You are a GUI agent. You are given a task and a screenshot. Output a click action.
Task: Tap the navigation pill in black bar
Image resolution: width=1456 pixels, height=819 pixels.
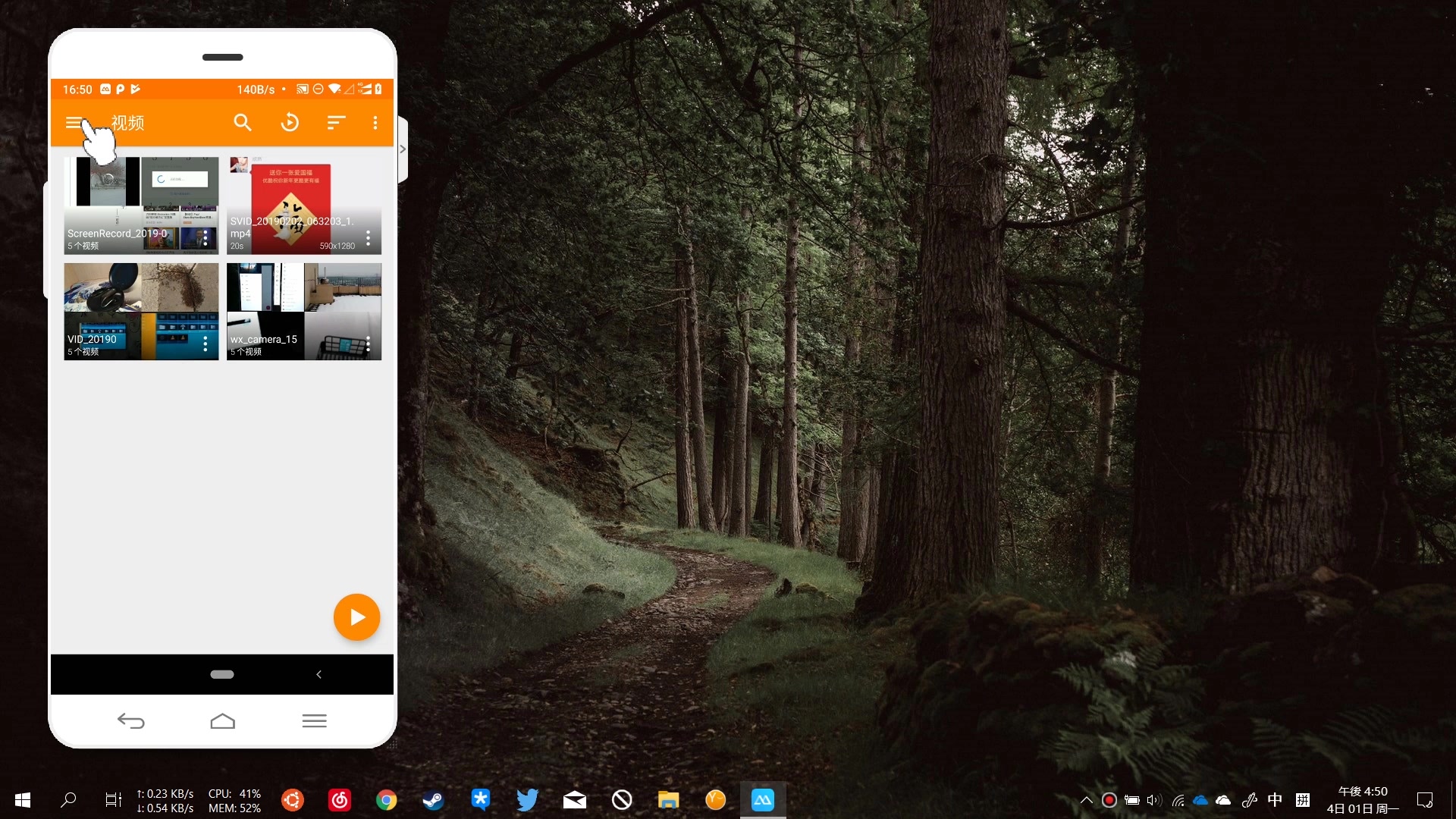coord(221,674)
